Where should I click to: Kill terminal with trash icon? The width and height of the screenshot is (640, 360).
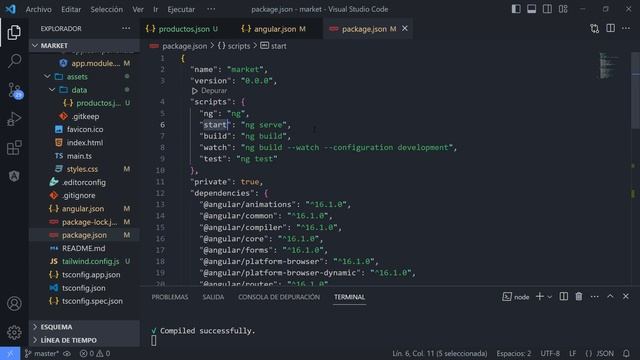(579, 297)
